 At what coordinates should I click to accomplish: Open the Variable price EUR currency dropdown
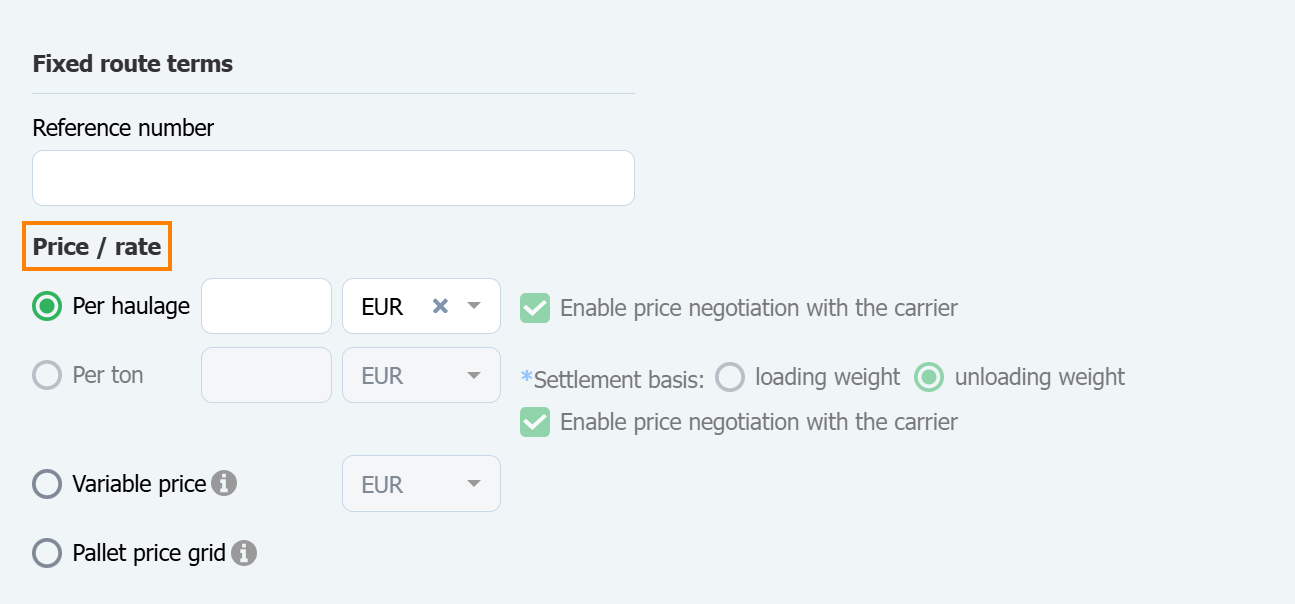click(x=421, y=484)
